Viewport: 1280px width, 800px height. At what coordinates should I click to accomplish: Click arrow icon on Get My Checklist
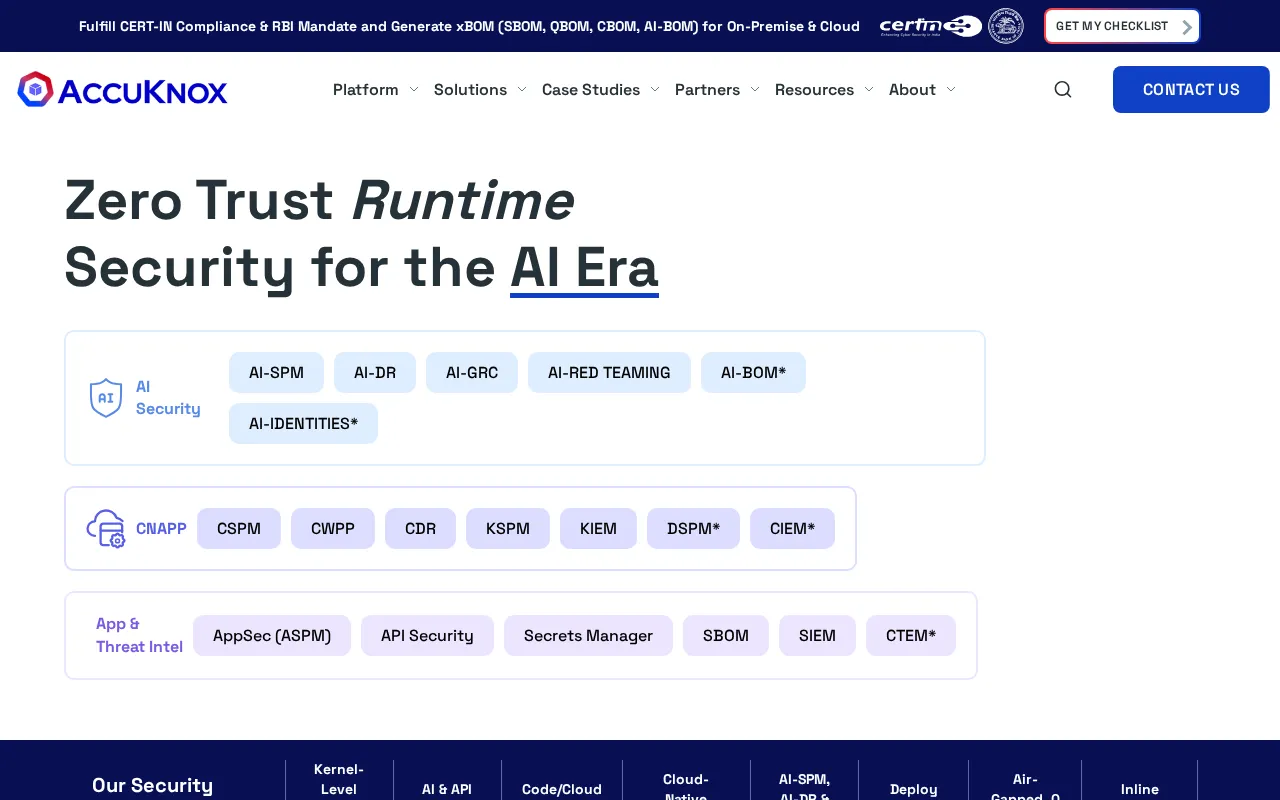click(x=1187, y=27)
